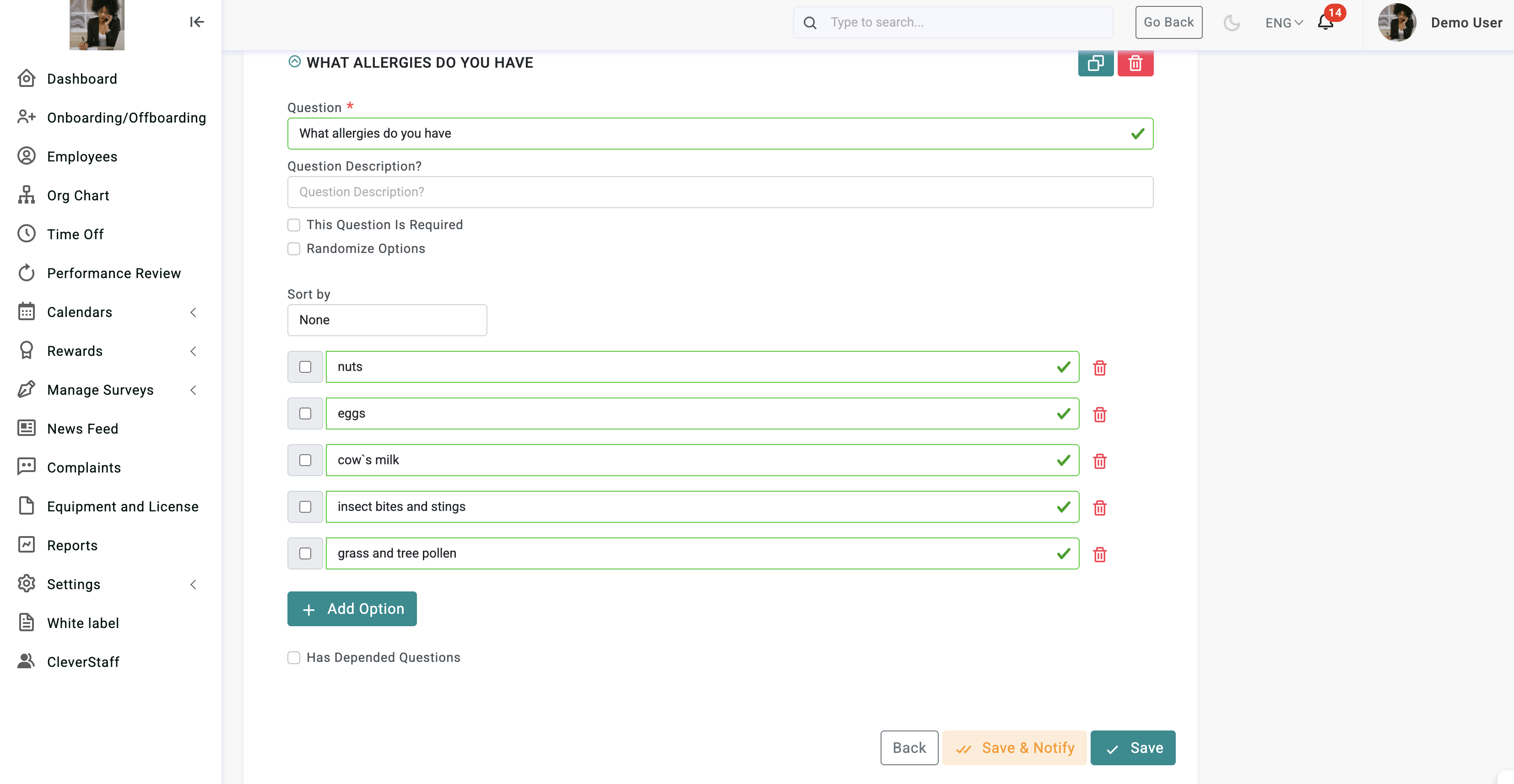
Task: Enable Has Depended Questions checkbox
Action: tap(294, 658)
